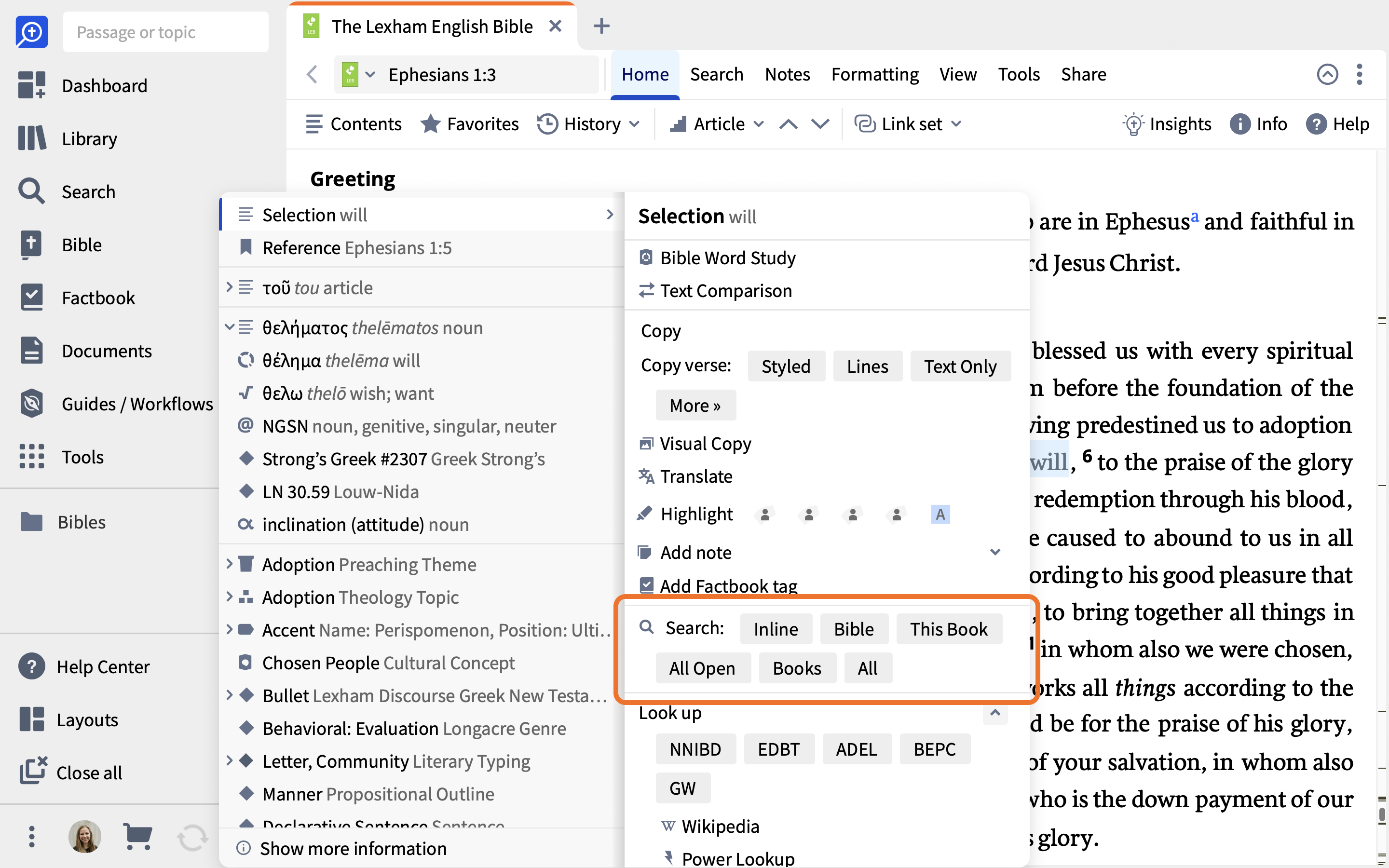Apply the first highlighter style

pos(764,514)
